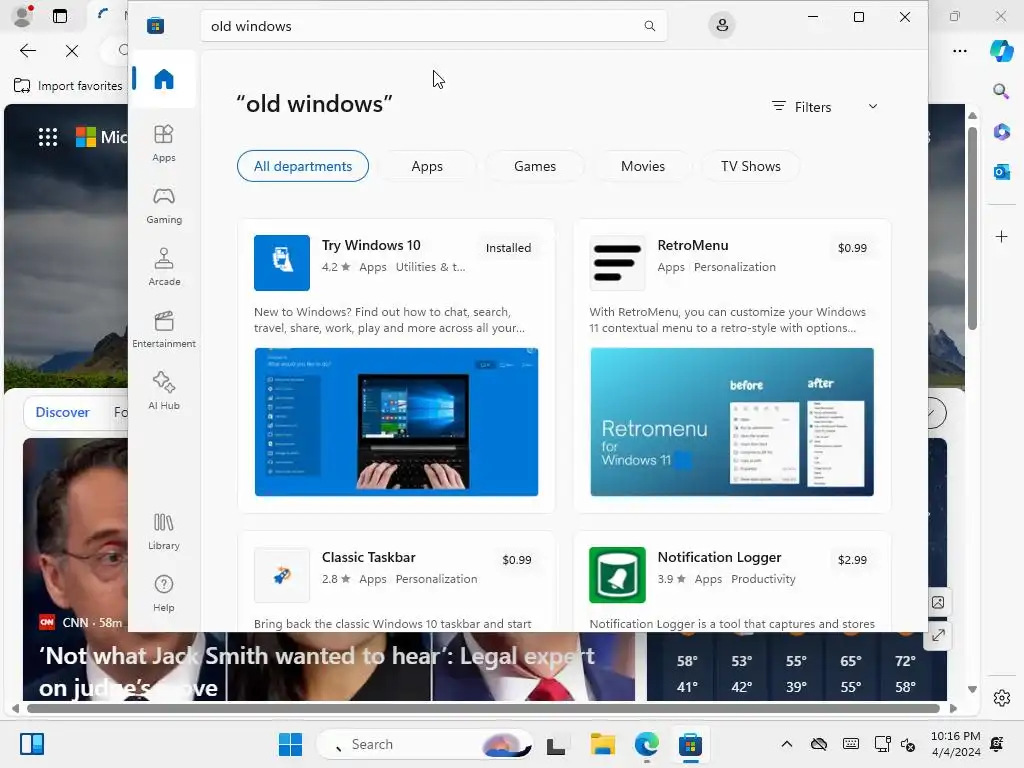Open the Apps section in Store sidebar
This screenshot has height=768, width=1024.
[164, 143]
